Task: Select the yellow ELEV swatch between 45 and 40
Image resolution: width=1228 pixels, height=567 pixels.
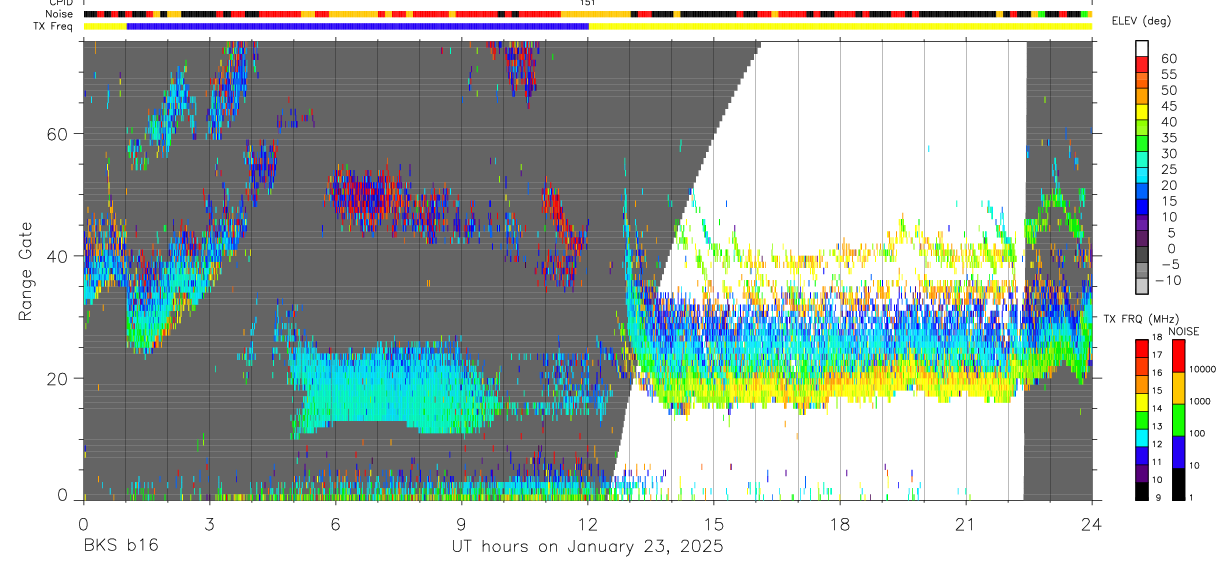Action: pyautogui.click(x=1142, y=111)
